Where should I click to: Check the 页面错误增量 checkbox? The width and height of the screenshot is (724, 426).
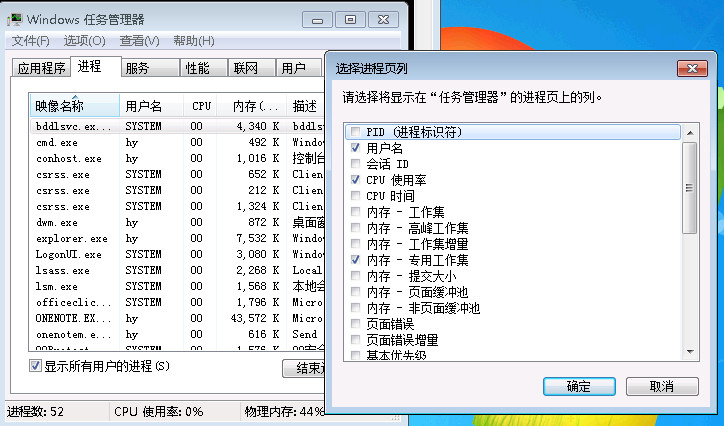[x=355, y=340]
